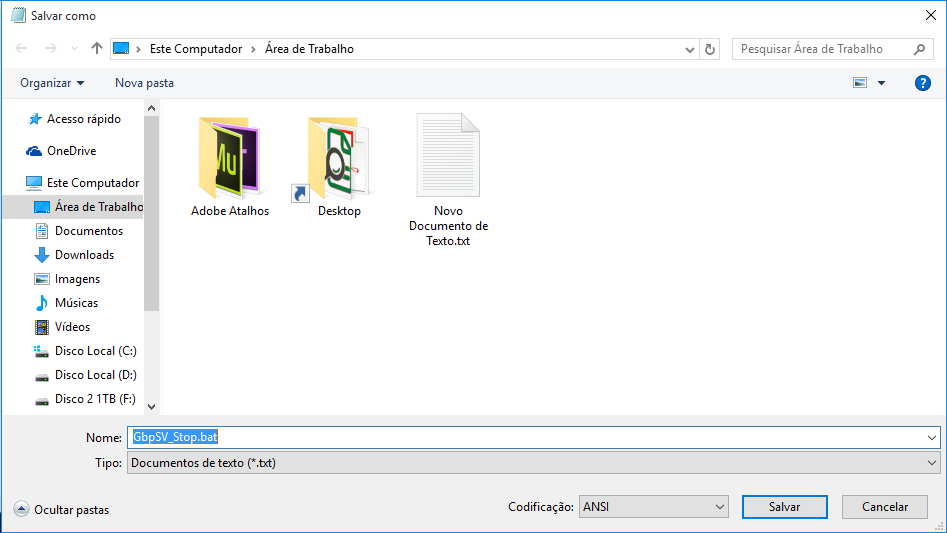Viewport: 947px width, 533px height.
Task: Click the view layout change icon
Action: [x=859, y=83]
